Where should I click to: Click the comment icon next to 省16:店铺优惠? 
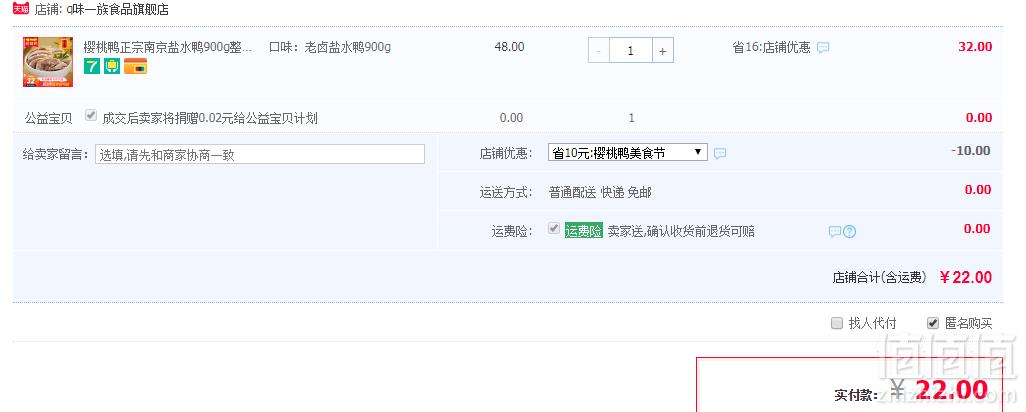click(x=823, y=48)
